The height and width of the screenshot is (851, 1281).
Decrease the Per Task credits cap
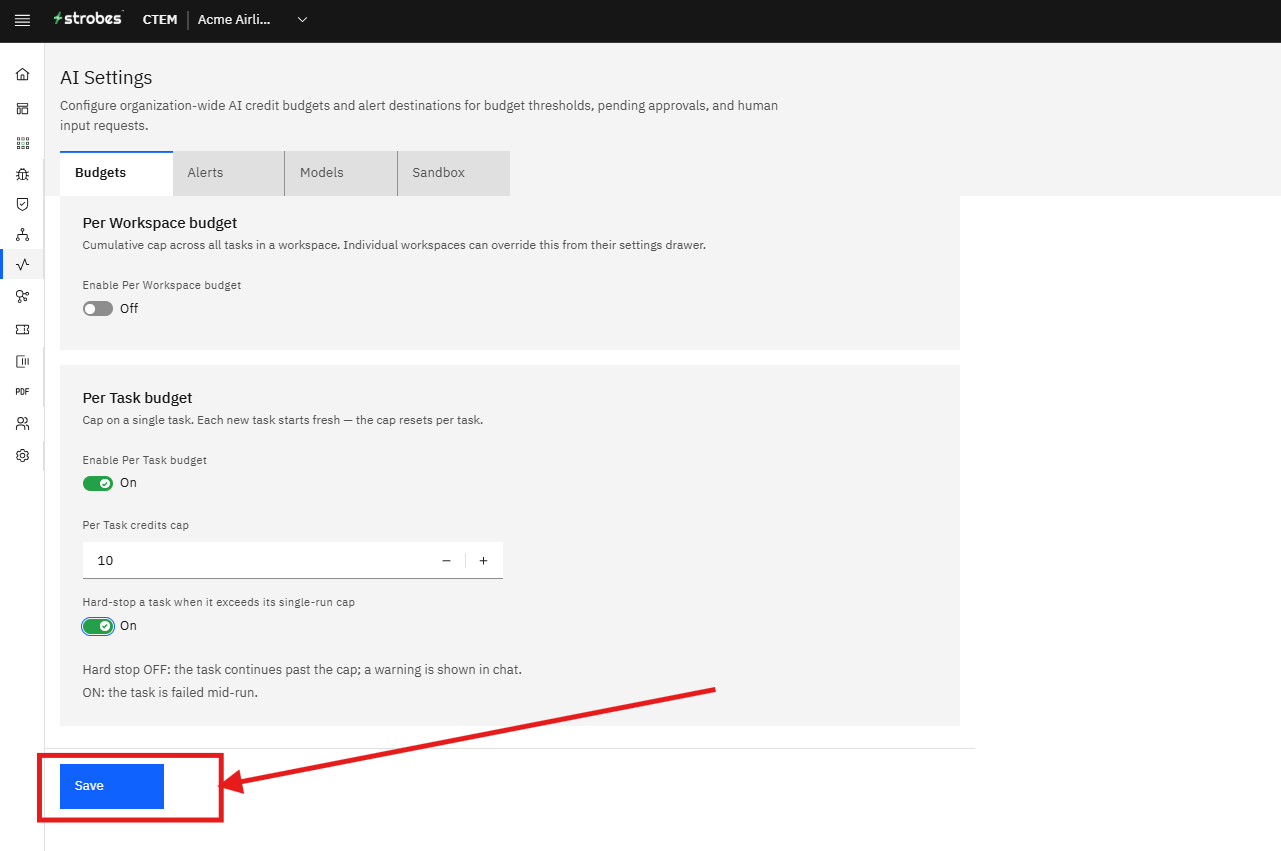(446, 561)
